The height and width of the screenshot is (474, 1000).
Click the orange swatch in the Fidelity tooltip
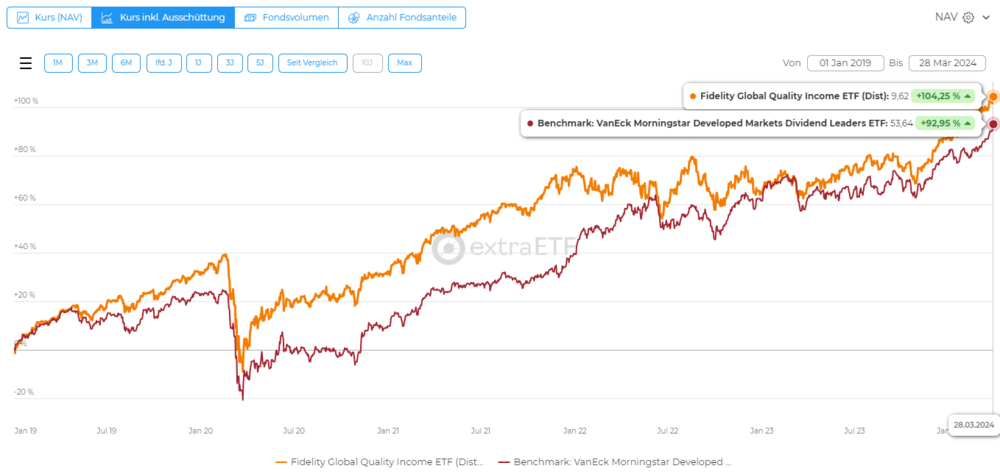tap(693, 96)
